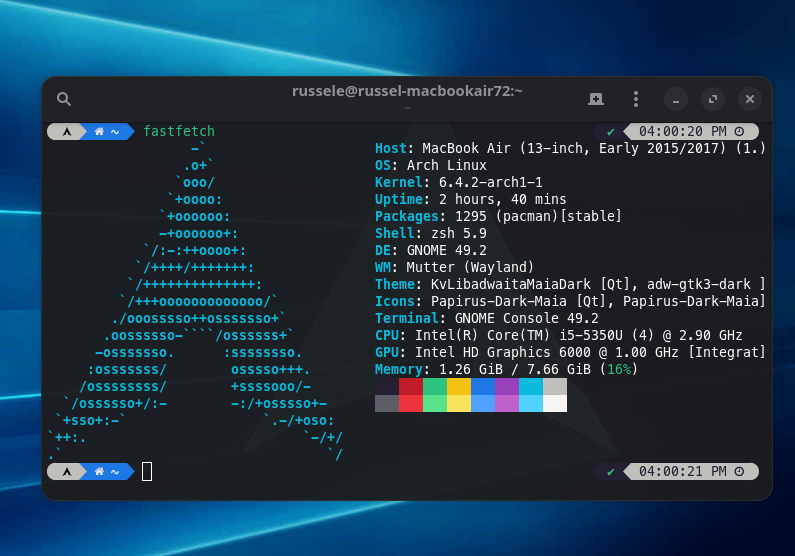Click the Memory: 1.26 GiB / 7.66 GiB line

(x=506, y=369)
